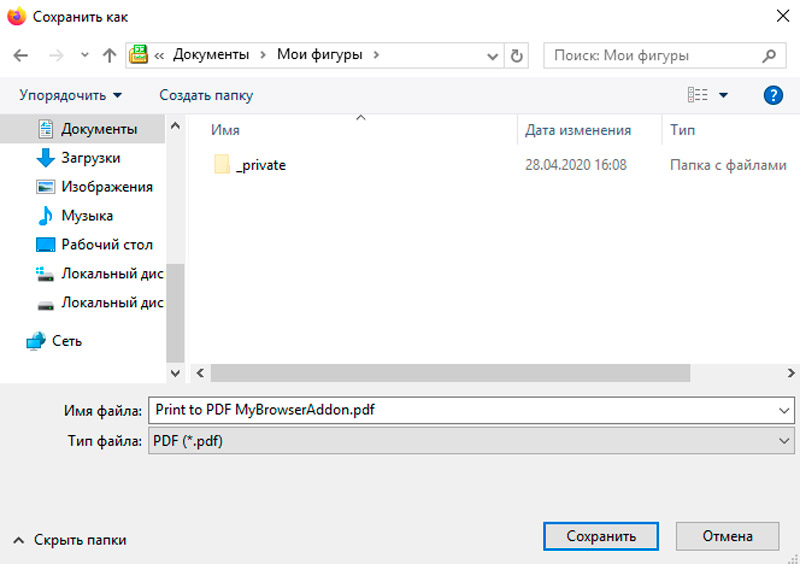Click Создать папку in the toolbar
The image size is (800, 564).
tap(206, 95)
